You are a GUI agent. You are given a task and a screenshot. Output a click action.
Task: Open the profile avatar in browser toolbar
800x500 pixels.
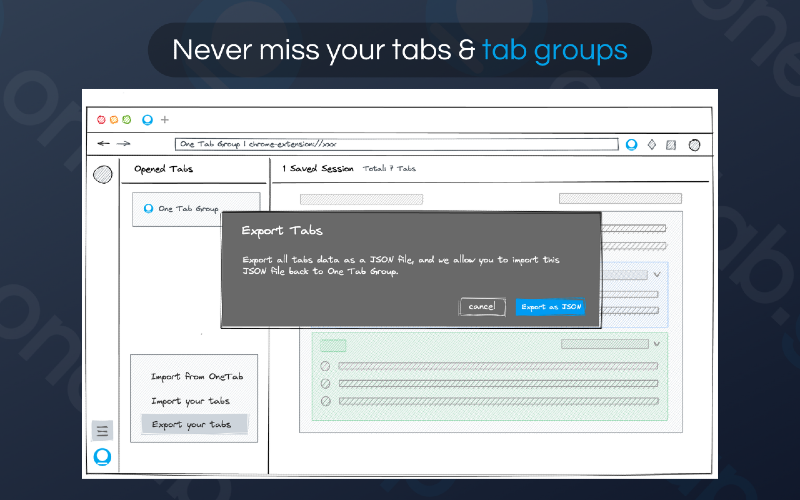click(x=694, y=145)
